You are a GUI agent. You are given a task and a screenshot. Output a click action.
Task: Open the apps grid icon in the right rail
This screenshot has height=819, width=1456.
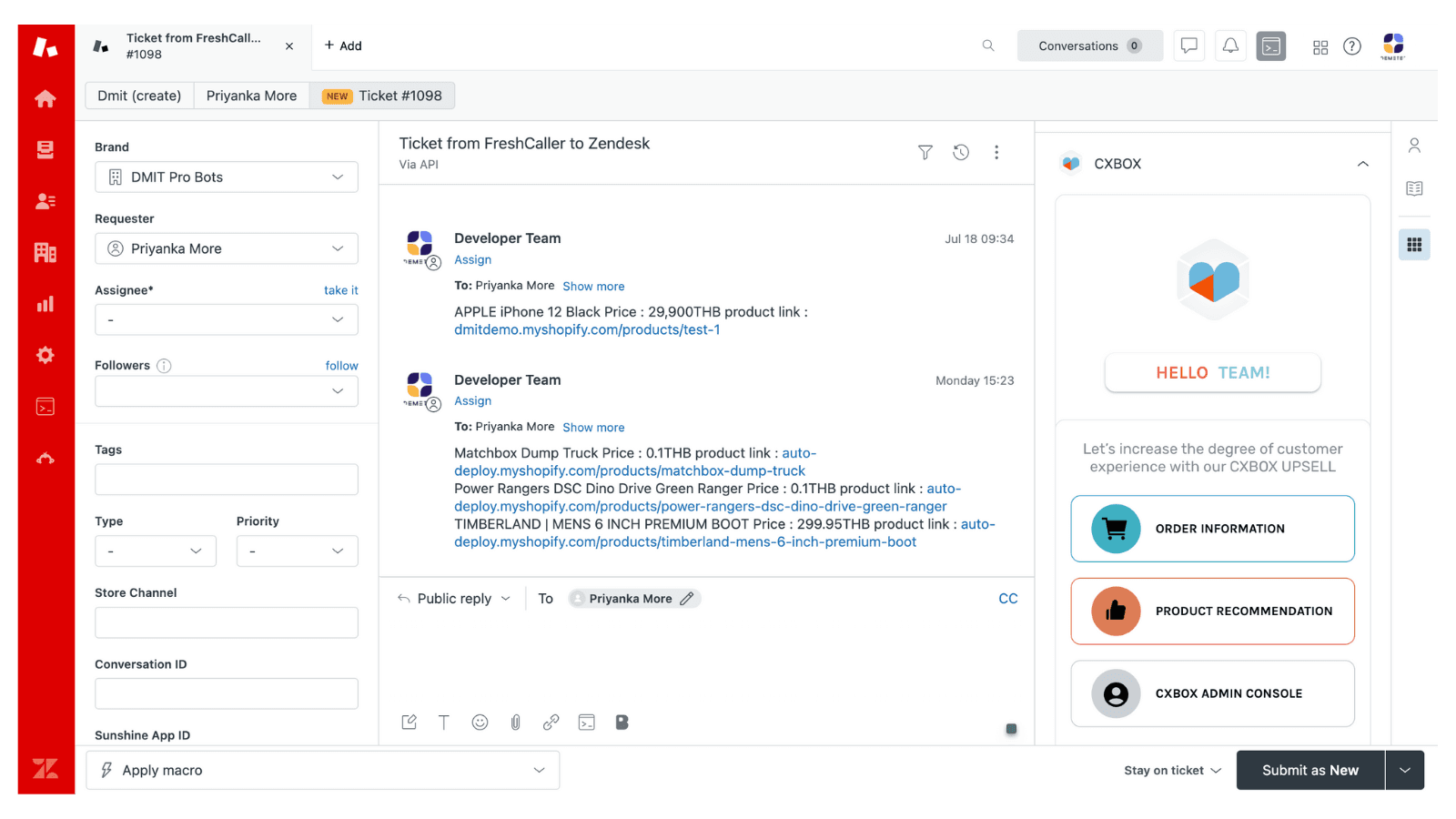[1414, 244]
